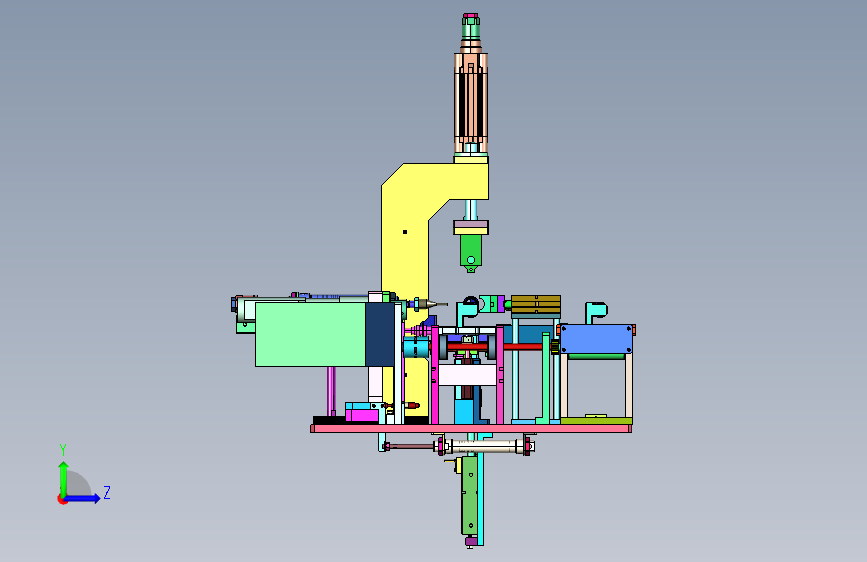This screenshot has height=562, width=867.
Task: Pick the blue rectangular box on the right
Action: 596,339
